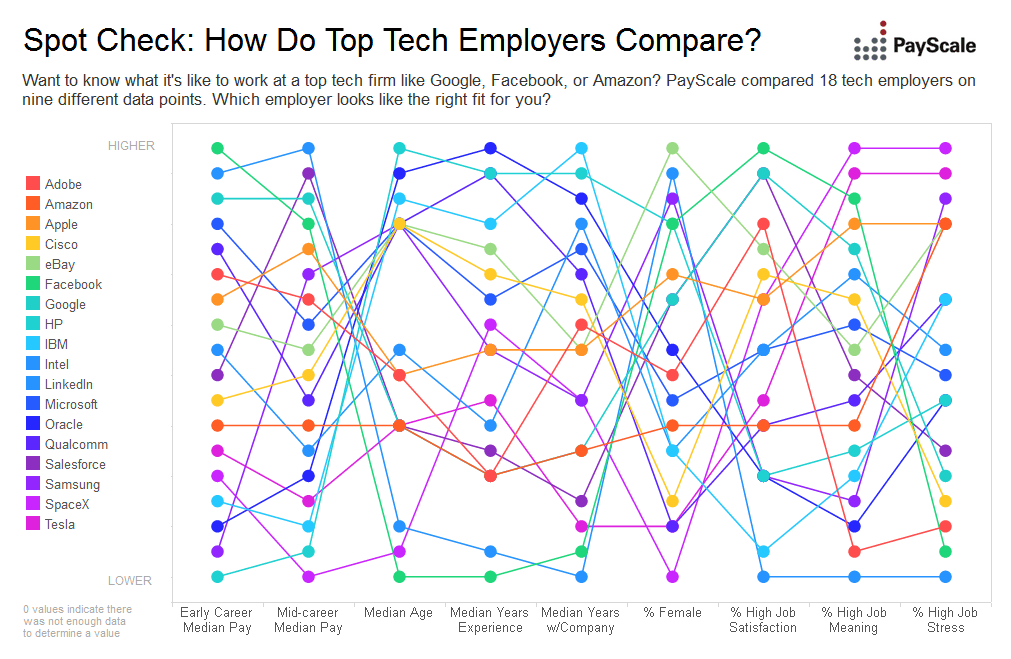Click the lowest data point in % Female column
This screenshot has width=1011, height=659.
tap(673, 577)
